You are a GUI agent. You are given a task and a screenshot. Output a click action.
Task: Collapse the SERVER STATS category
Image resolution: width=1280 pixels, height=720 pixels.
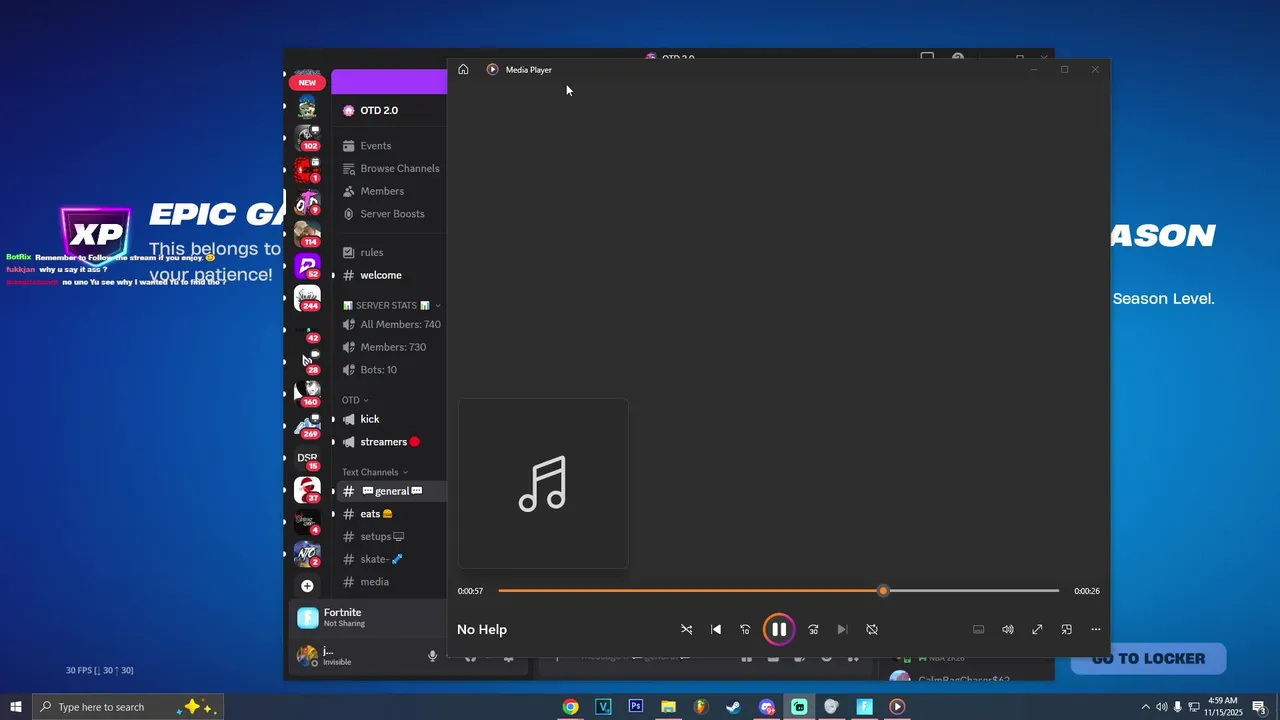391,305
